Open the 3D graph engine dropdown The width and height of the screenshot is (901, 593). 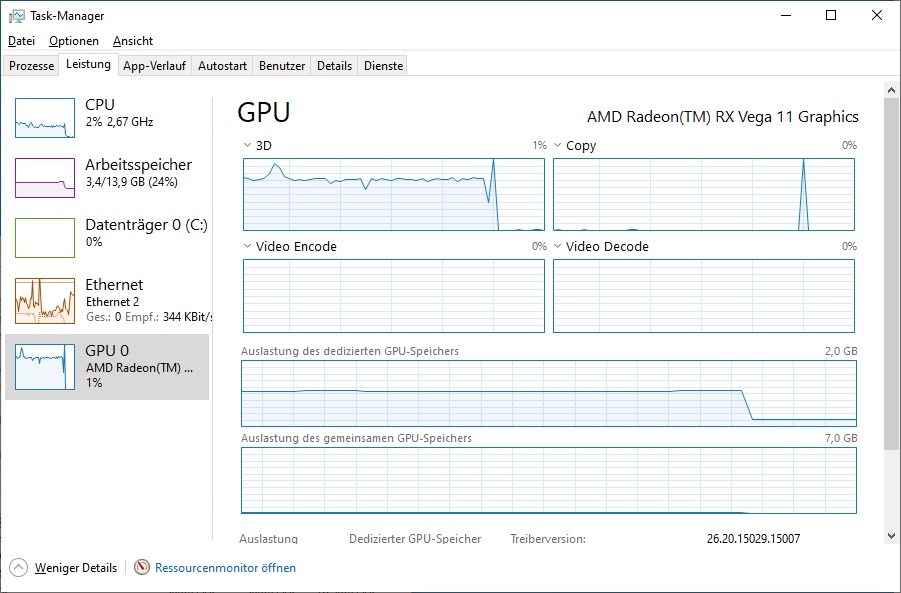coord(248,146)
